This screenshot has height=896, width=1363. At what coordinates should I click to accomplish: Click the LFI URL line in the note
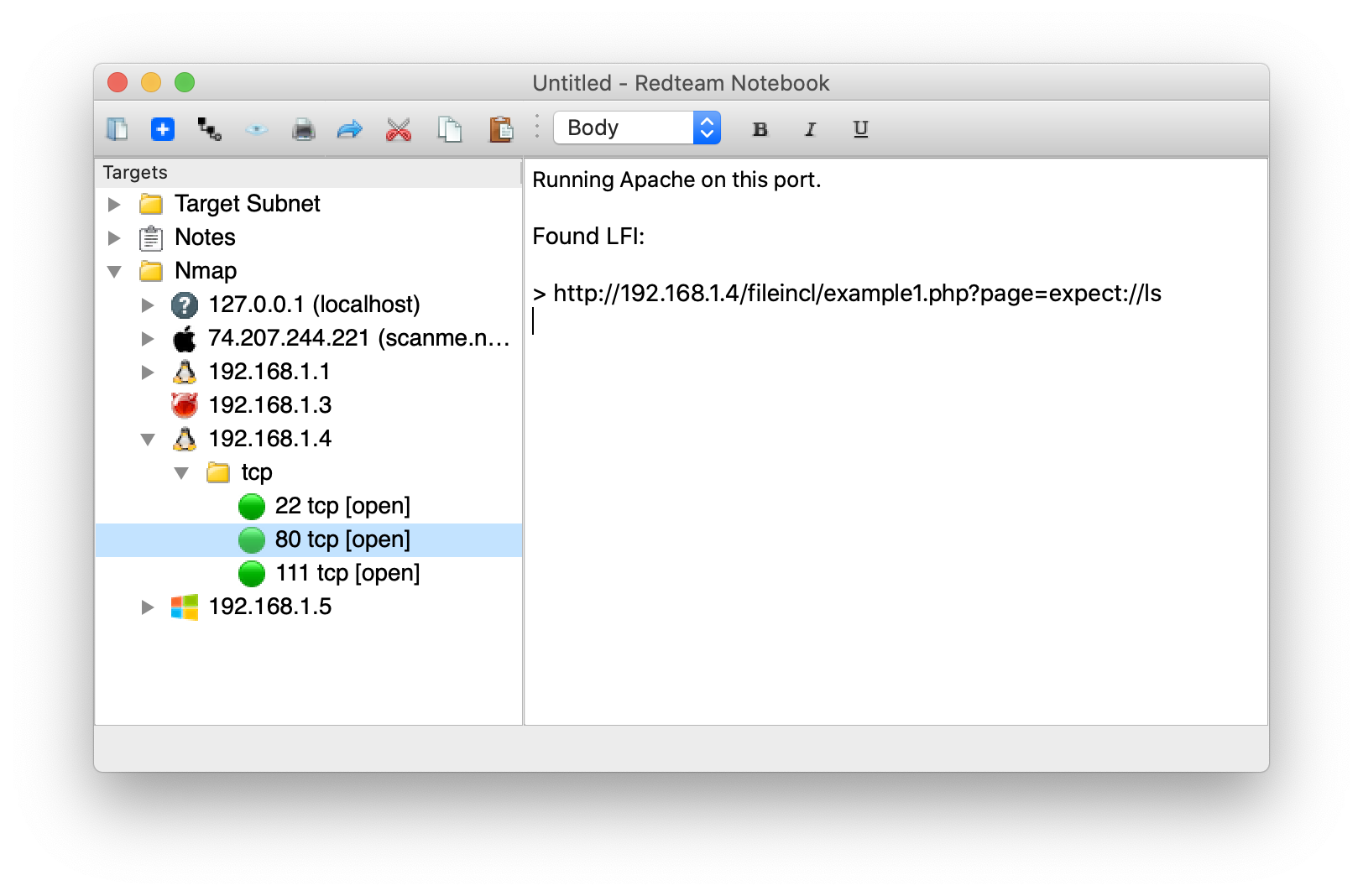pos(847,294)
